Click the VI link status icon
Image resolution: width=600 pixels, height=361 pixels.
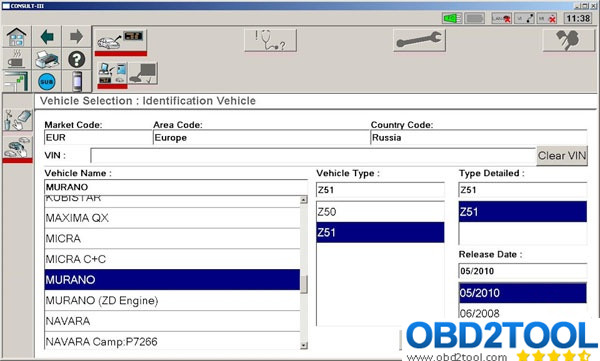524,18
